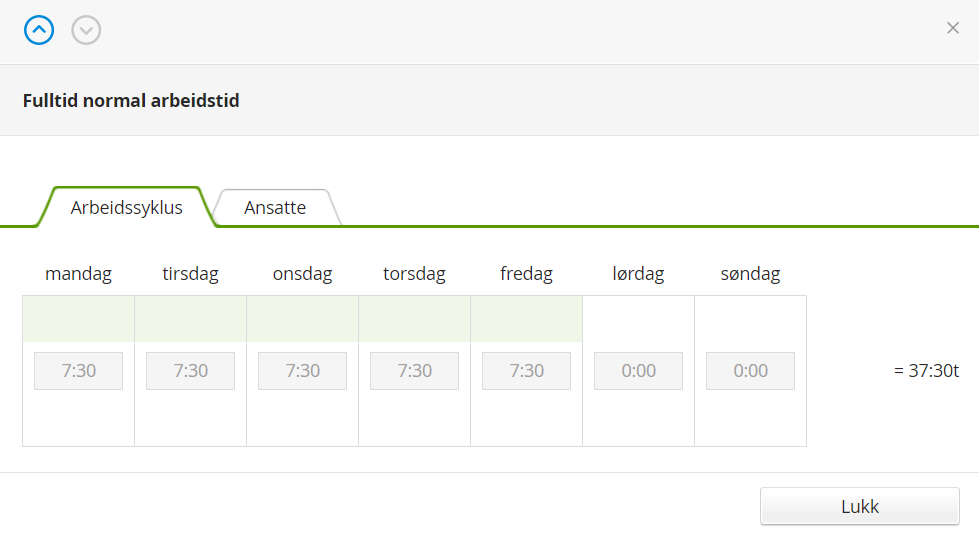The height and width of the screenshot is (533, 979).
Task: Click the weekly total 37:30t label
Action: 927,371
